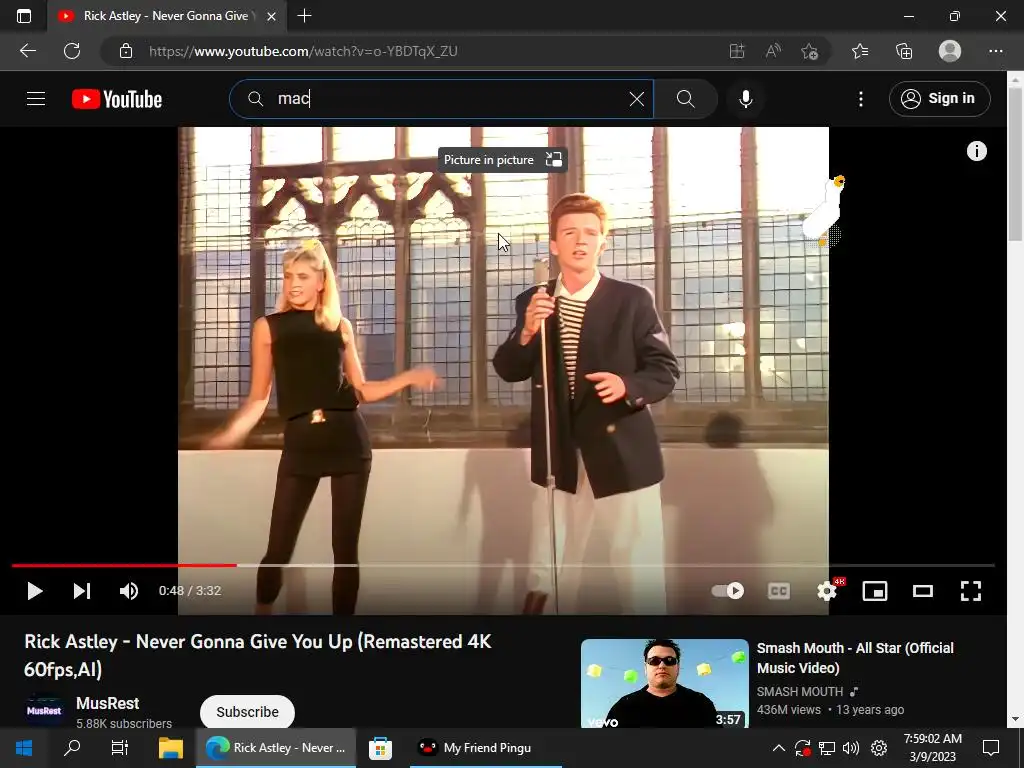Open YouTube settings three-dot menu
Viewport: 1024px width, 768px height.
(861, 99)
